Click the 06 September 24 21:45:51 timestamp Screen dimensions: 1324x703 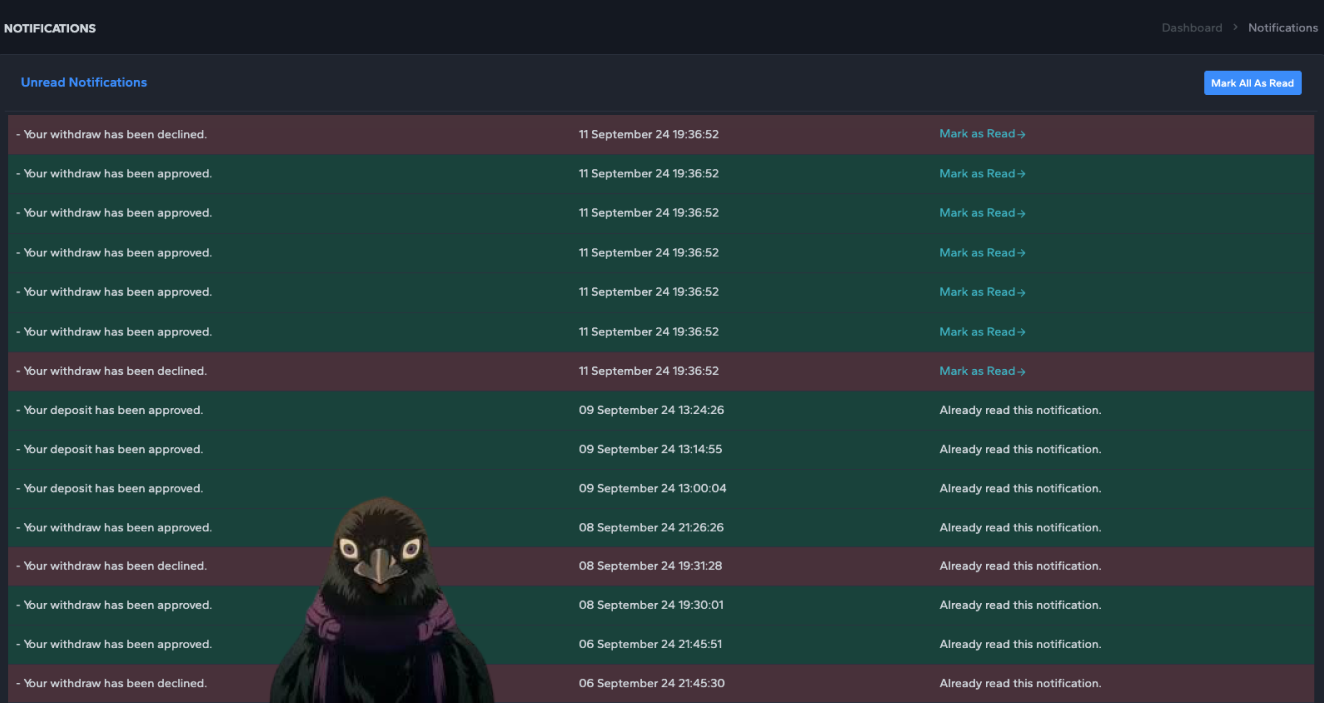(650, 645)
